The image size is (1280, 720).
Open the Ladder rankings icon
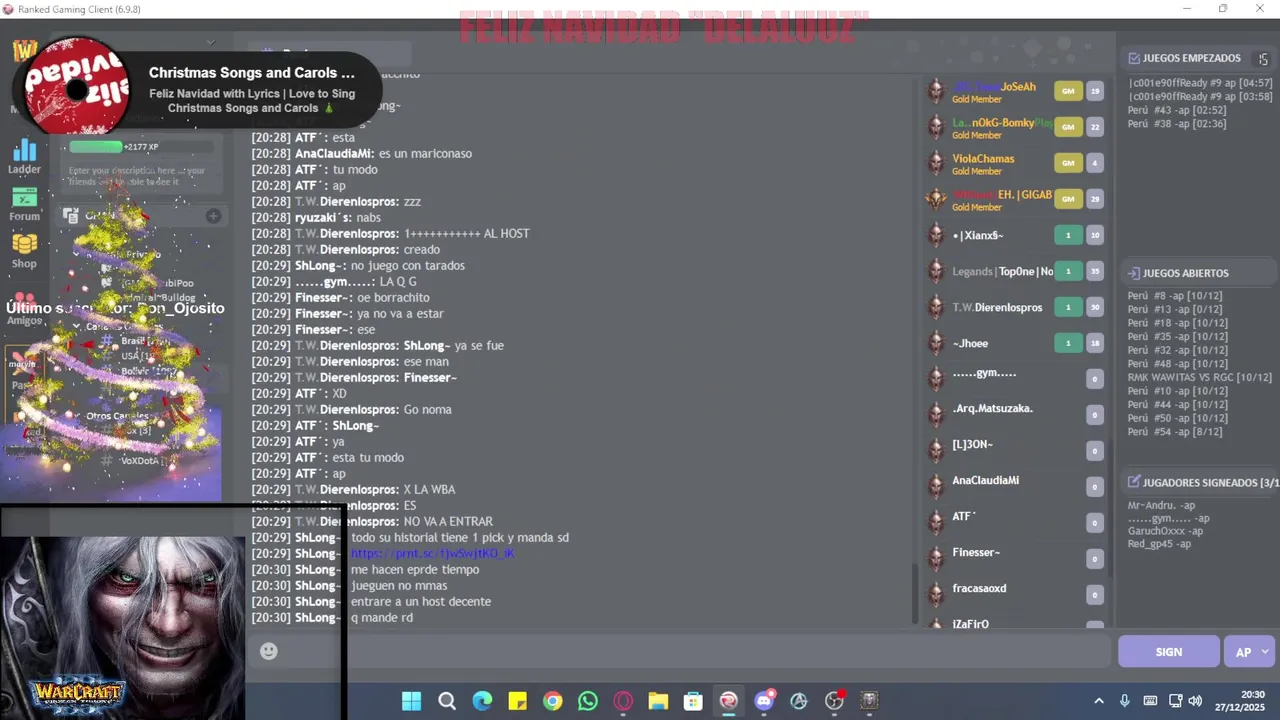coord(25,152)
